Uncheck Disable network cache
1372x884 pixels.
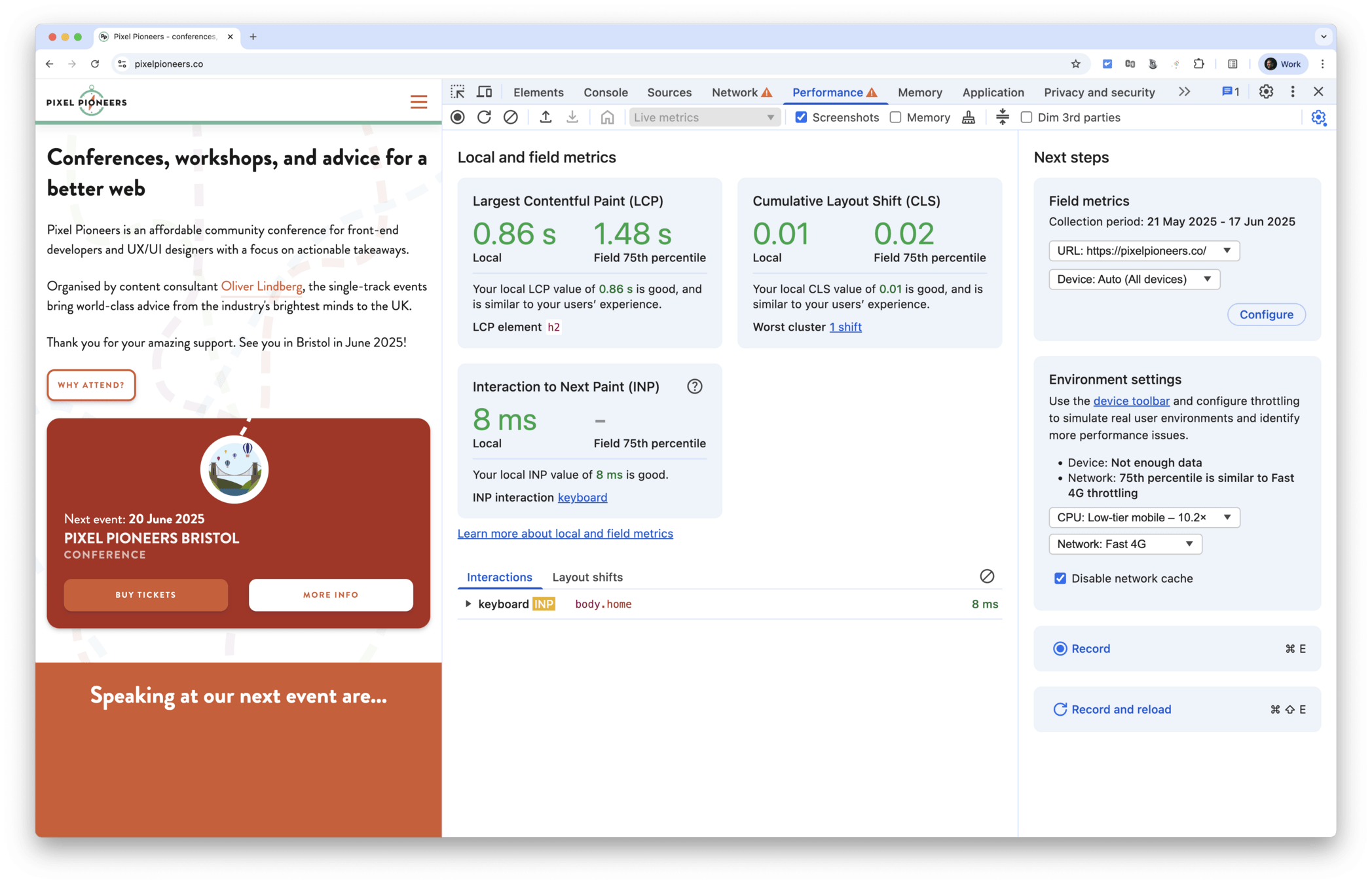tap(1060, 578)
